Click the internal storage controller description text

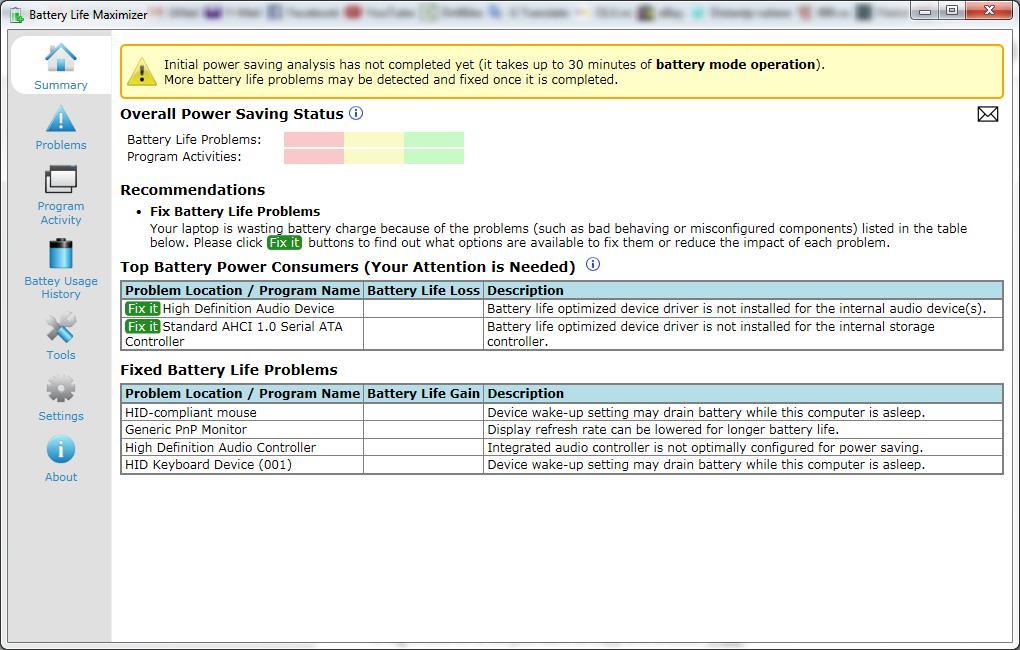(711, 334)
